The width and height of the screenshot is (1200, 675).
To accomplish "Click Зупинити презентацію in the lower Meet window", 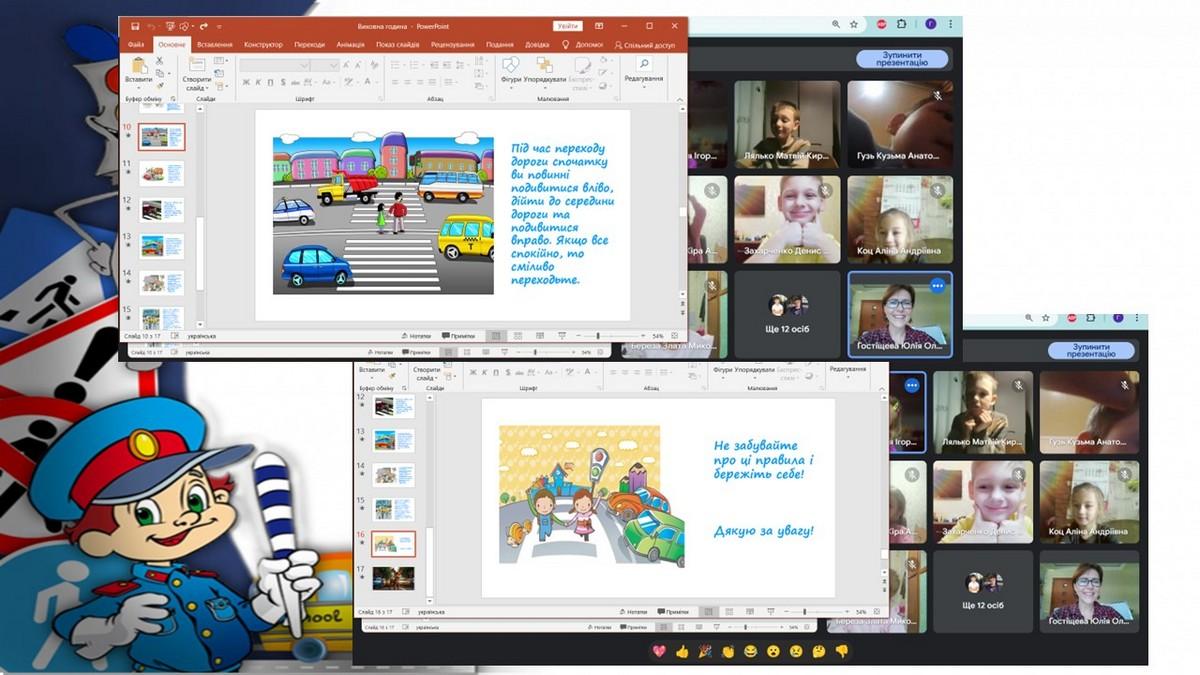I will pyautogui.click(x=1091, y=350).
